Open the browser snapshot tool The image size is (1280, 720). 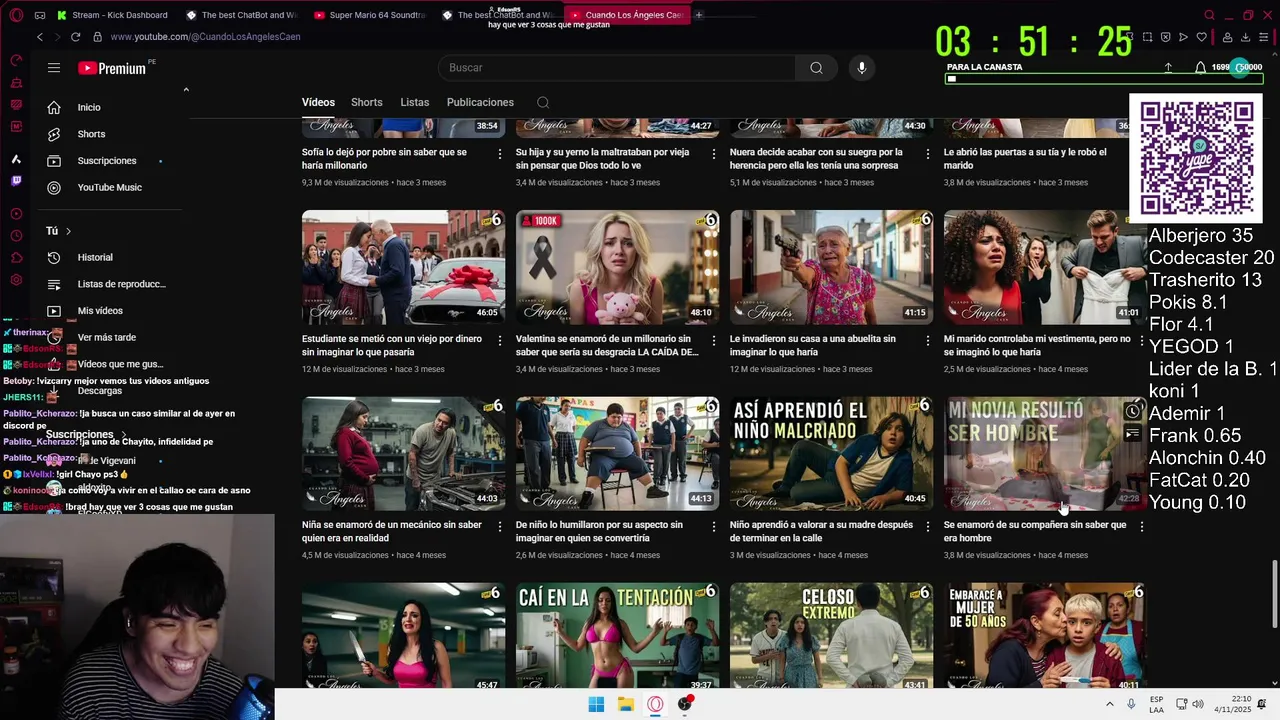coord(1149,37)
